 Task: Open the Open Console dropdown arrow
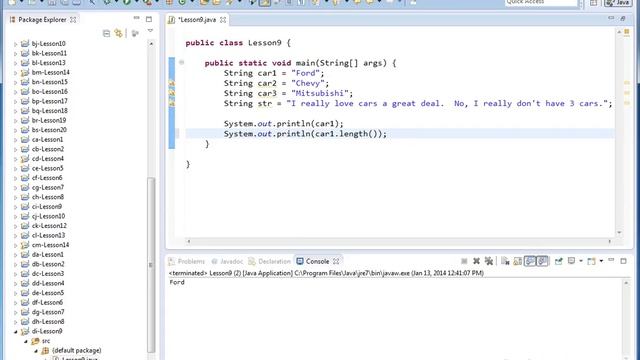tap(601, 261)
